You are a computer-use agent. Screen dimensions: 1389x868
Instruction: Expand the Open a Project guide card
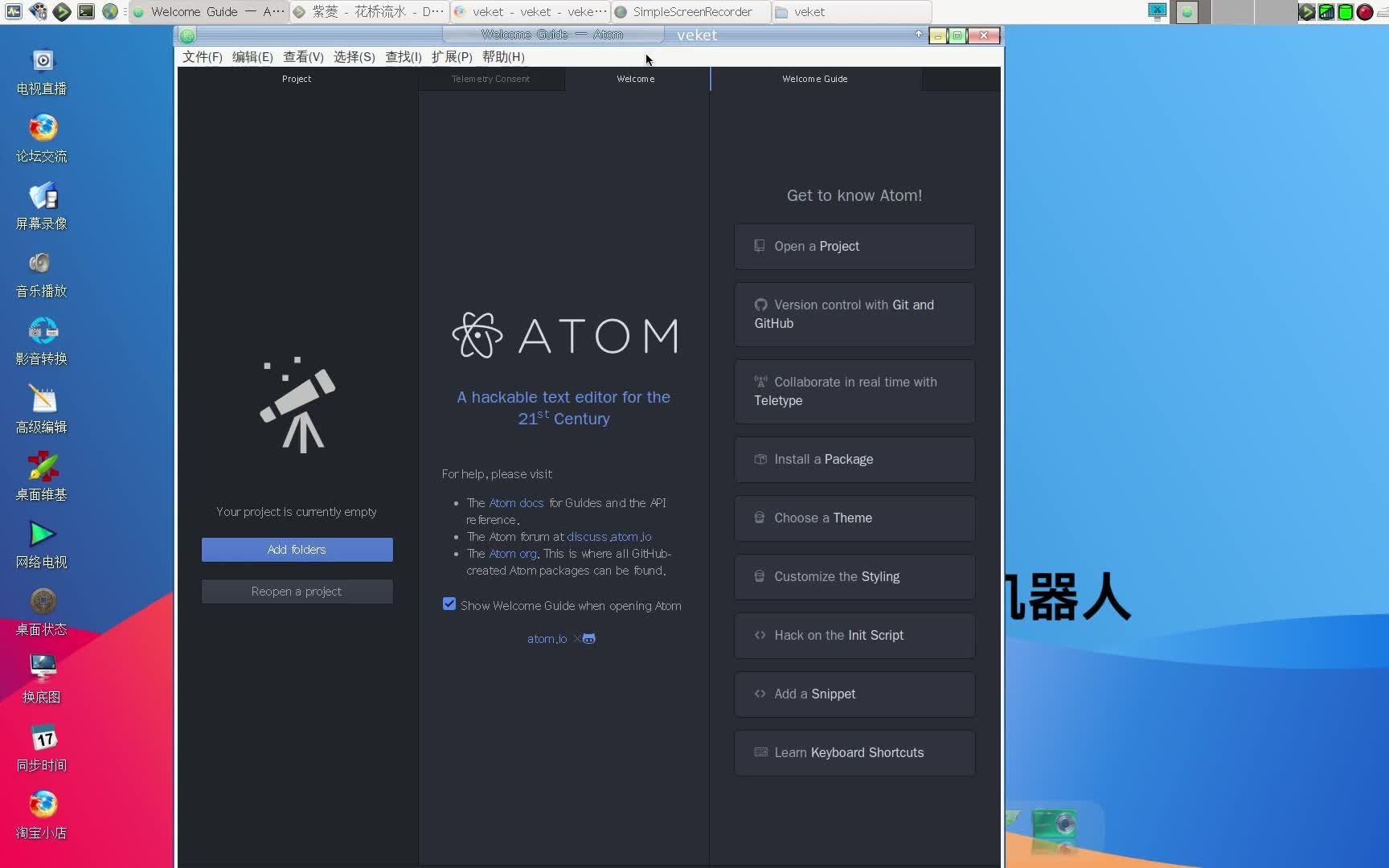pos(854,247)
